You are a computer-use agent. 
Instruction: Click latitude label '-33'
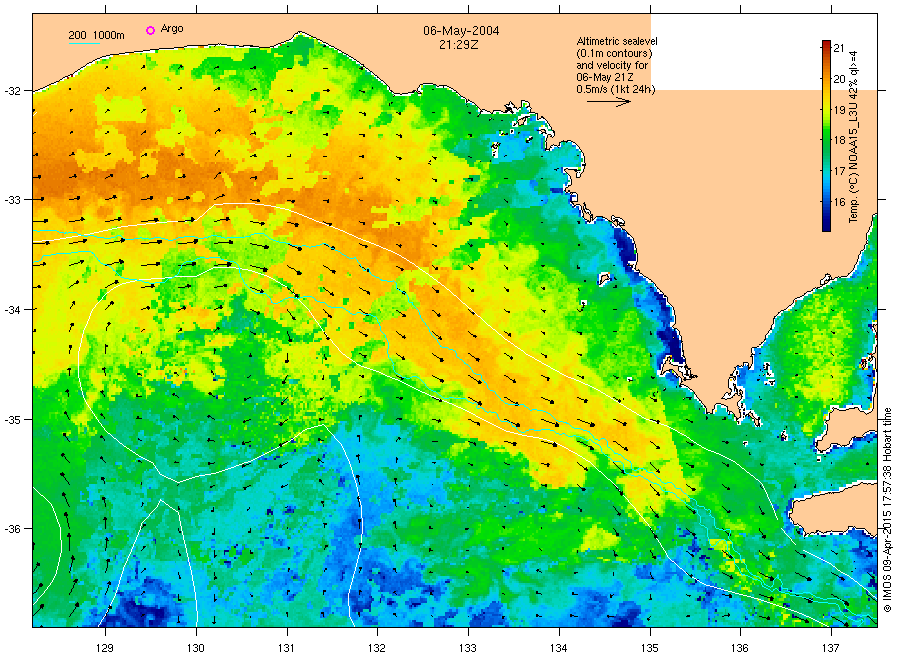12,200
